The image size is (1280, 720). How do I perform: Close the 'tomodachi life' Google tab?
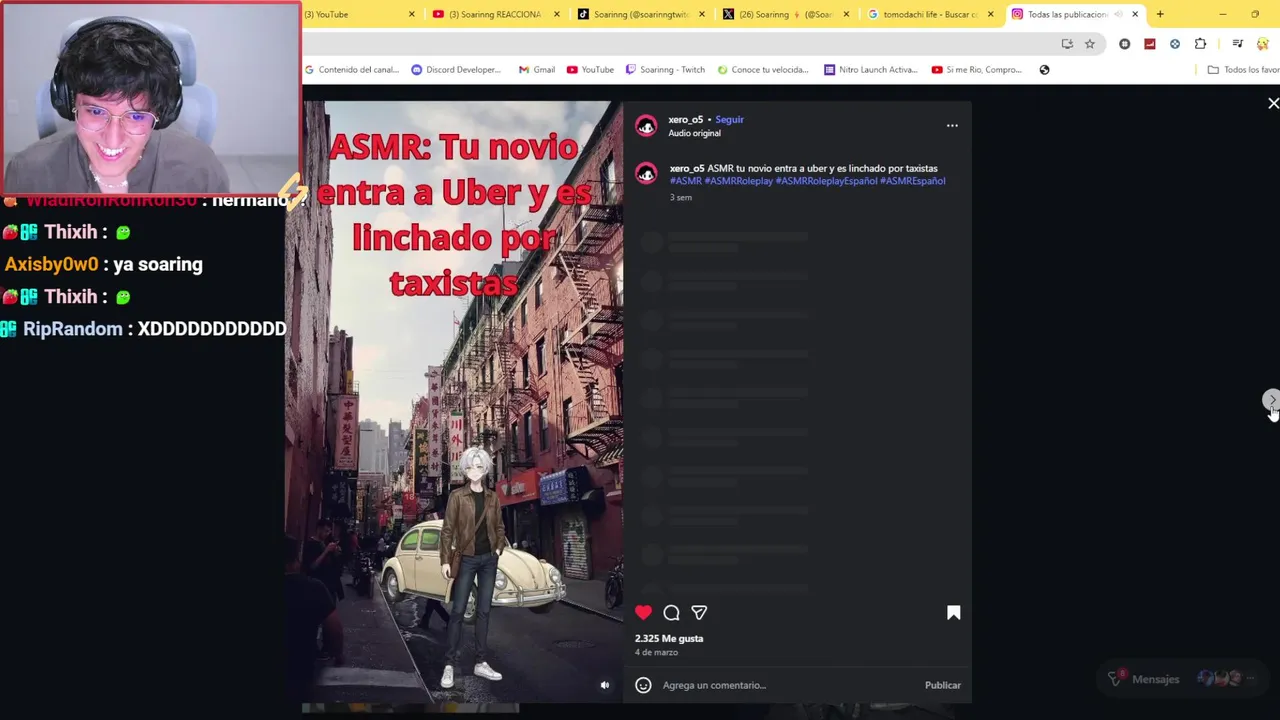(990, 14)
